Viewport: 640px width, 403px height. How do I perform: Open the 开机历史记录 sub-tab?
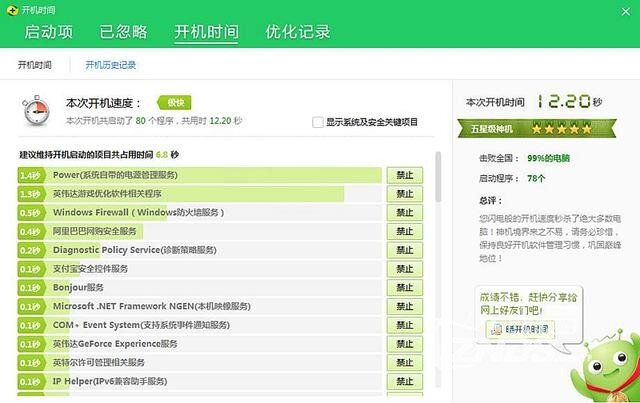point(111,65)
